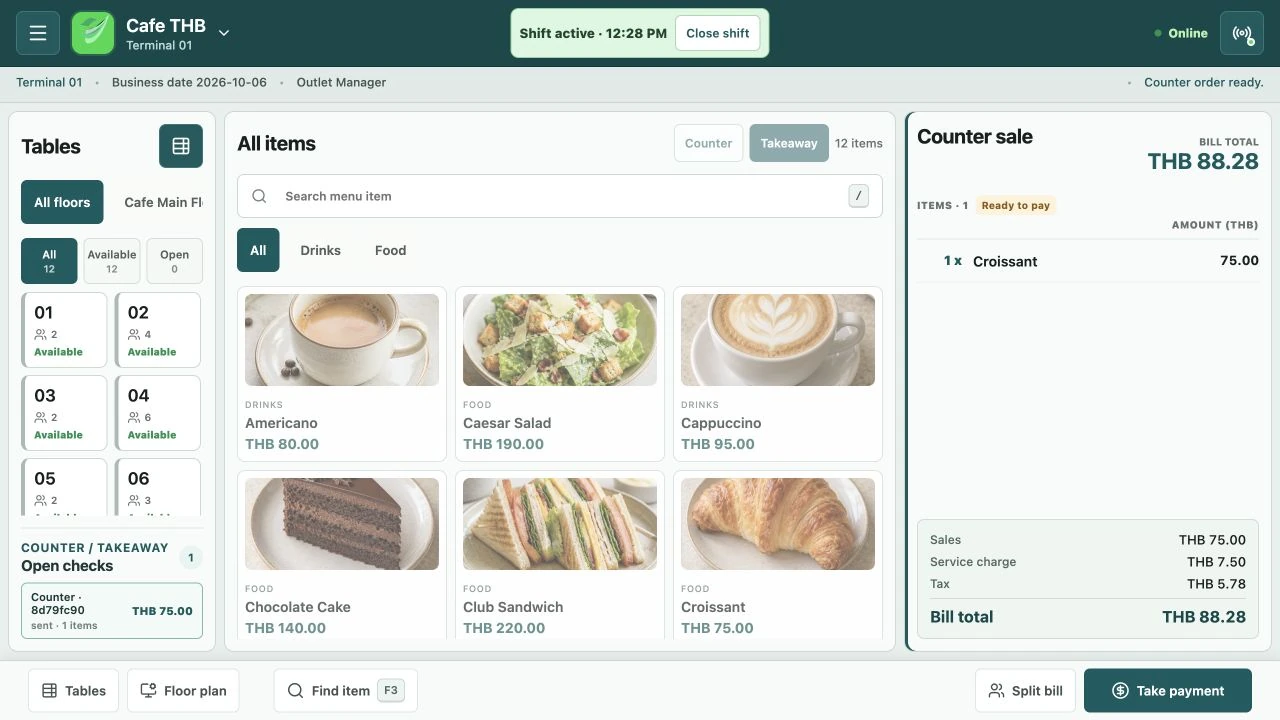Switch order type to Counter
The height and width of the screenshot is (720, 1280).
pyautogui.click(x=708, y=143)
